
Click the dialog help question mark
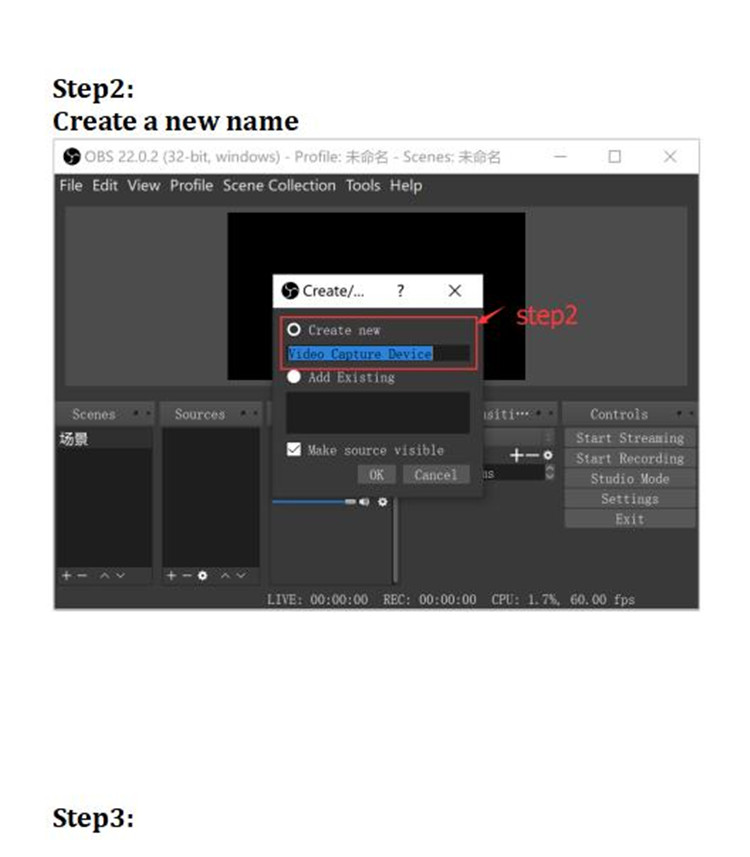[400, 291]
